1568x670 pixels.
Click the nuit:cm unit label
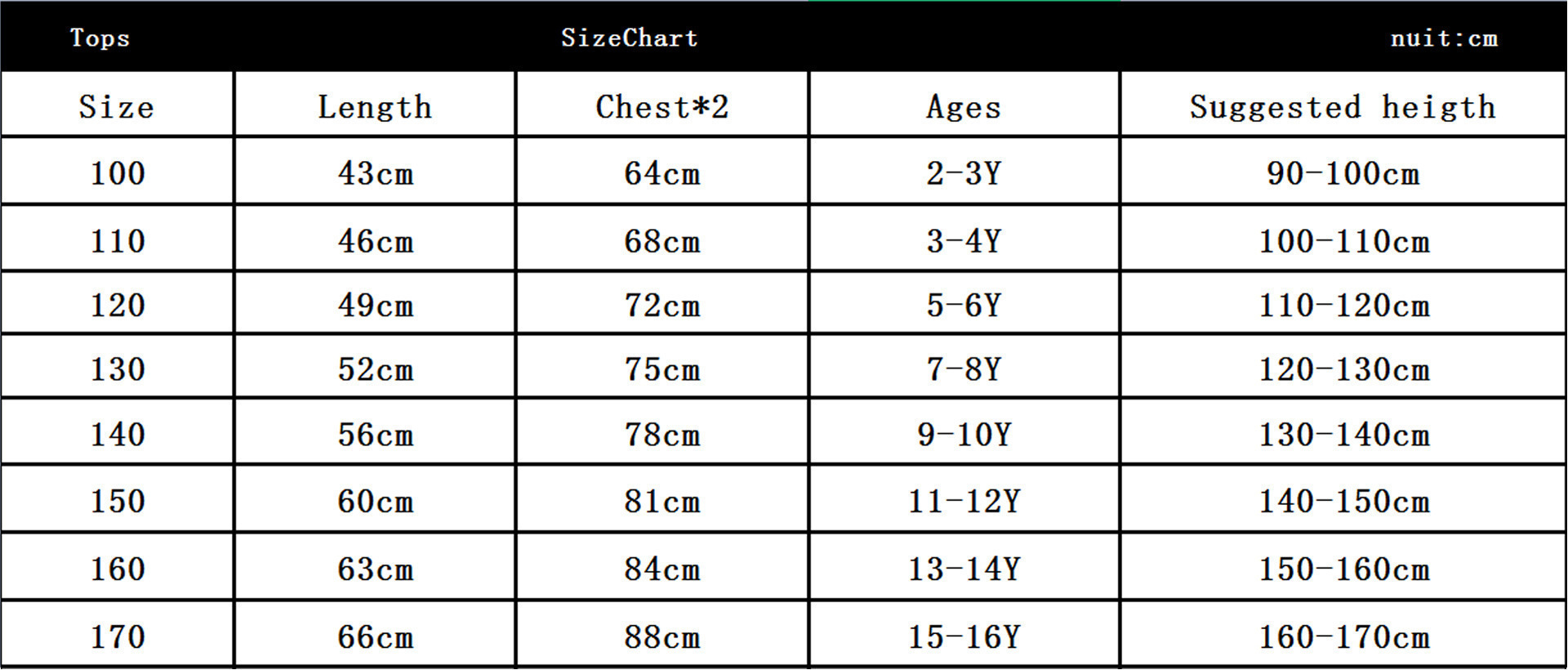click(x=1444, y=38)
